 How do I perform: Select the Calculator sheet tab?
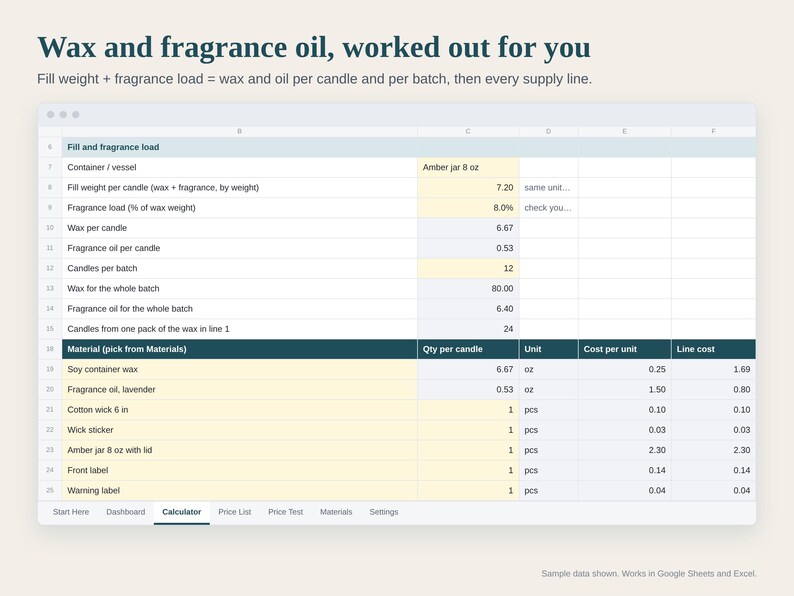182,512
